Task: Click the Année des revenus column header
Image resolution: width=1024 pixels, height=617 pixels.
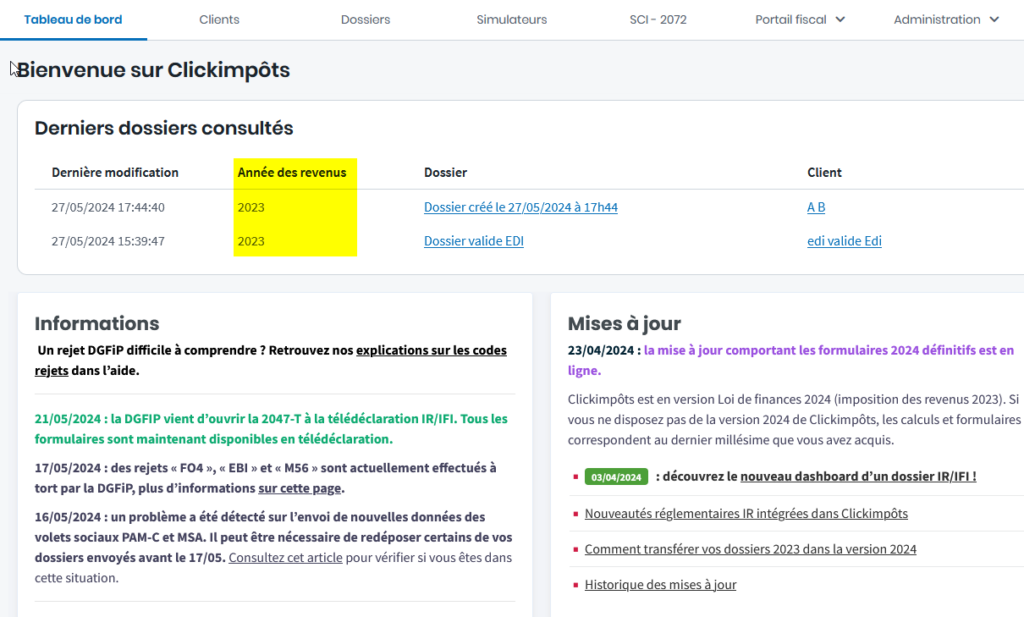Action: [291, 173]
